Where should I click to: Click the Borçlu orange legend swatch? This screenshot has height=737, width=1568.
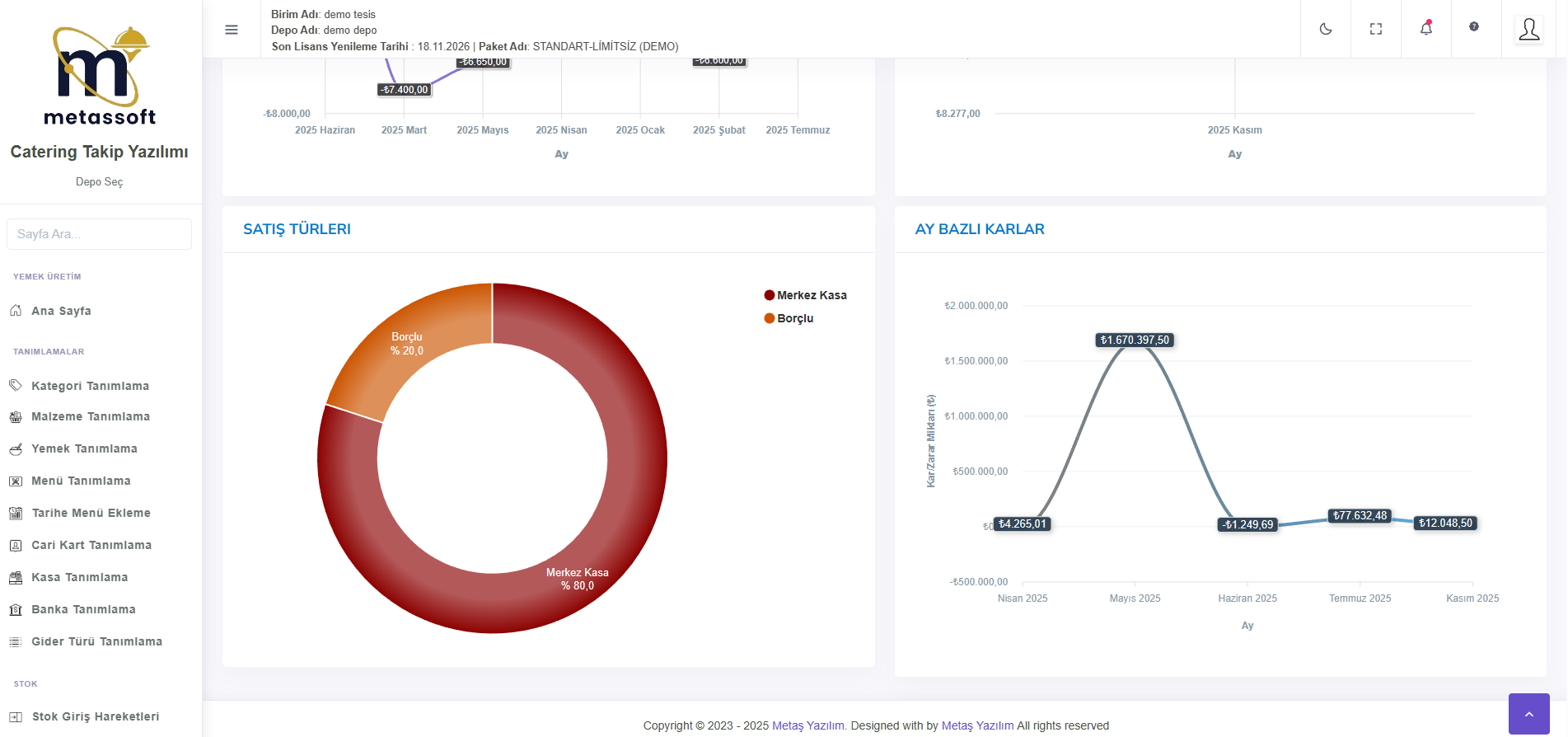(770, 318)
